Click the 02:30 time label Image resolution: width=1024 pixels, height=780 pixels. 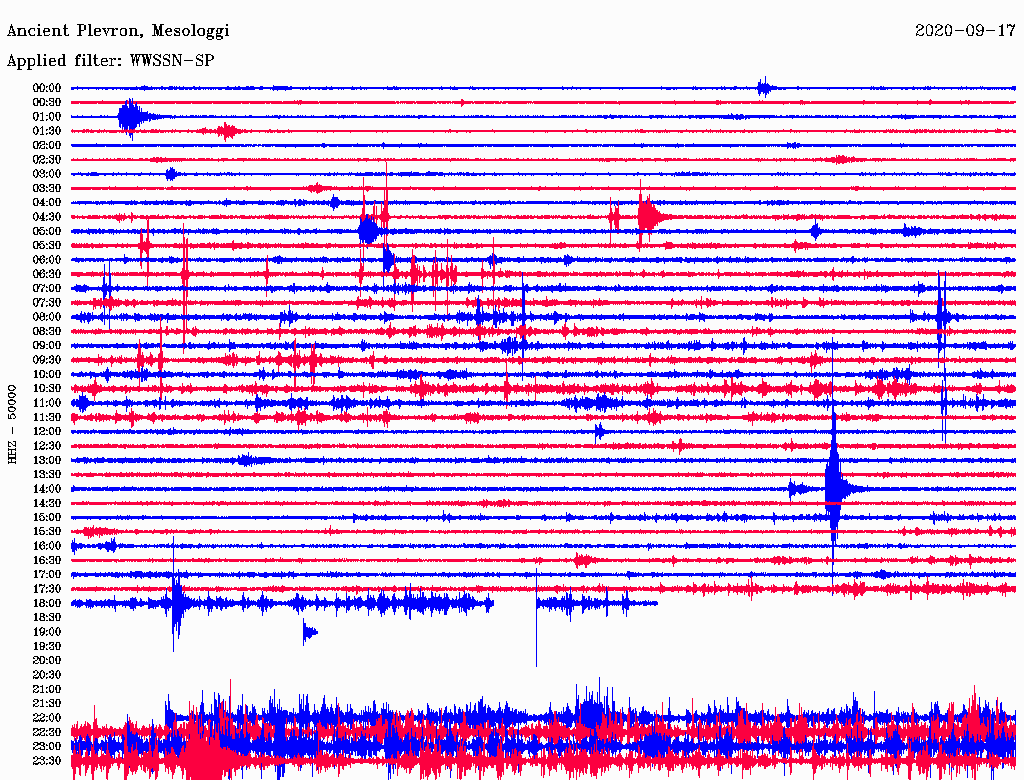tap(47, 160)
